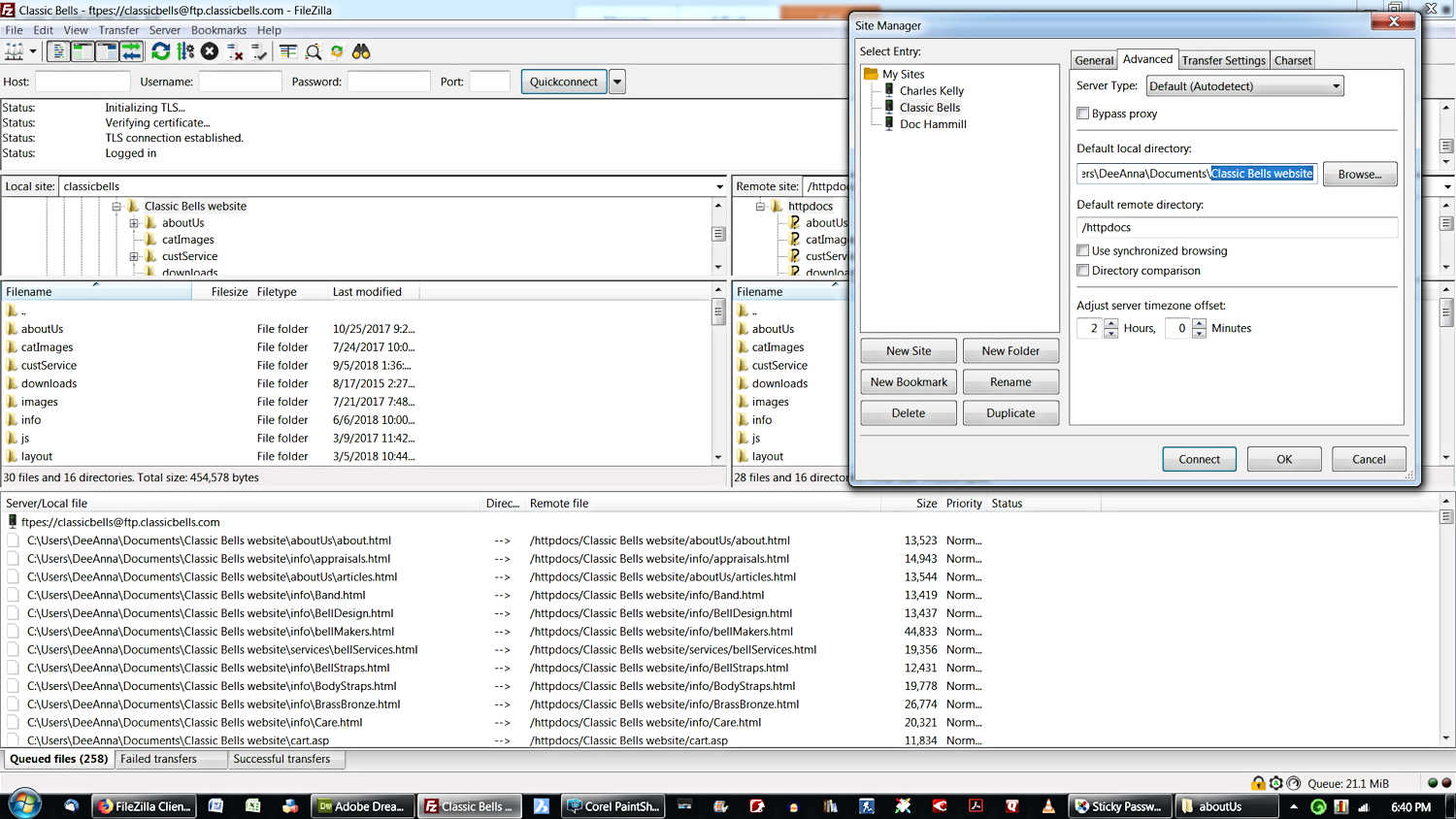Search for files using binoculars icon
Viewport: 1456px width, 819px height.
361,51
